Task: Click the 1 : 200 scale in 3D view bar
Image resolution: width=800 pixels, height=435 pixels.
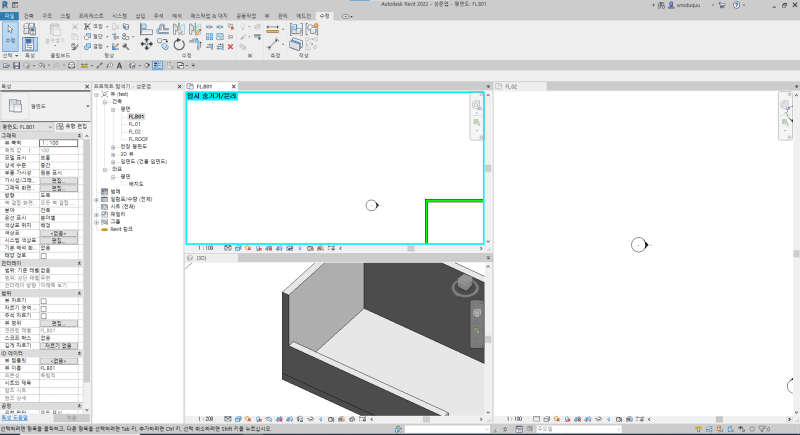Action: [x=206, y=419]
